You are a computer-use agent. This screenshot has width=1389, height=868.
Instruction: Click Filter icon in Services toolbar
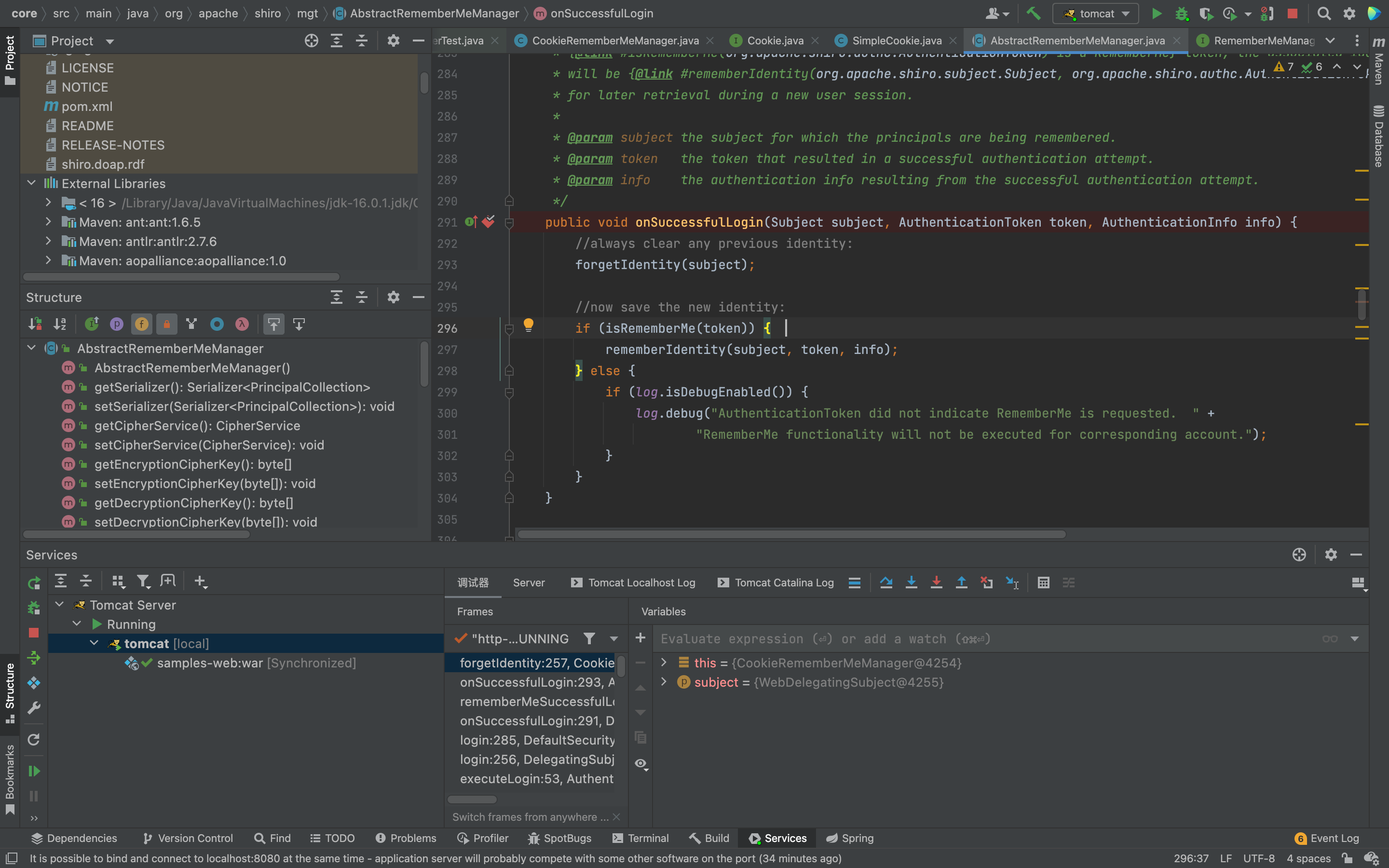[144, 582]
